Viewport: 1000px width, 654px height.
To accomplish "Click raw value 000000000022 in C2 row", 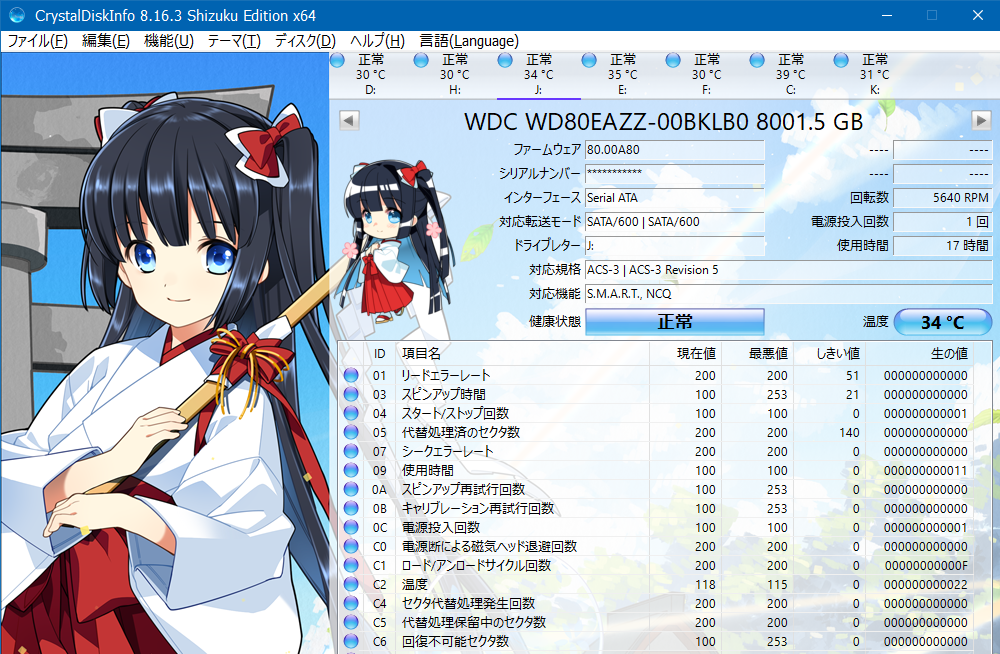I will [925, 584].
